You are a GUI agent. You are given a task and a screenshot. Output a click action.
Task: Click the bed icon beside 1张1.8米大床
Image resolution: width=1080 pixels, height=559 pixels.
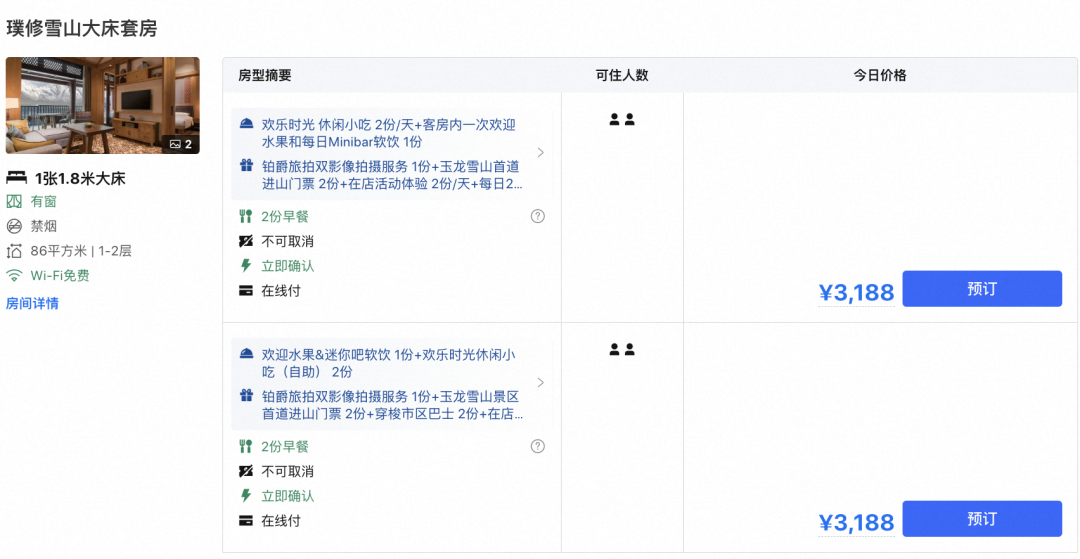tap(17, 179)
